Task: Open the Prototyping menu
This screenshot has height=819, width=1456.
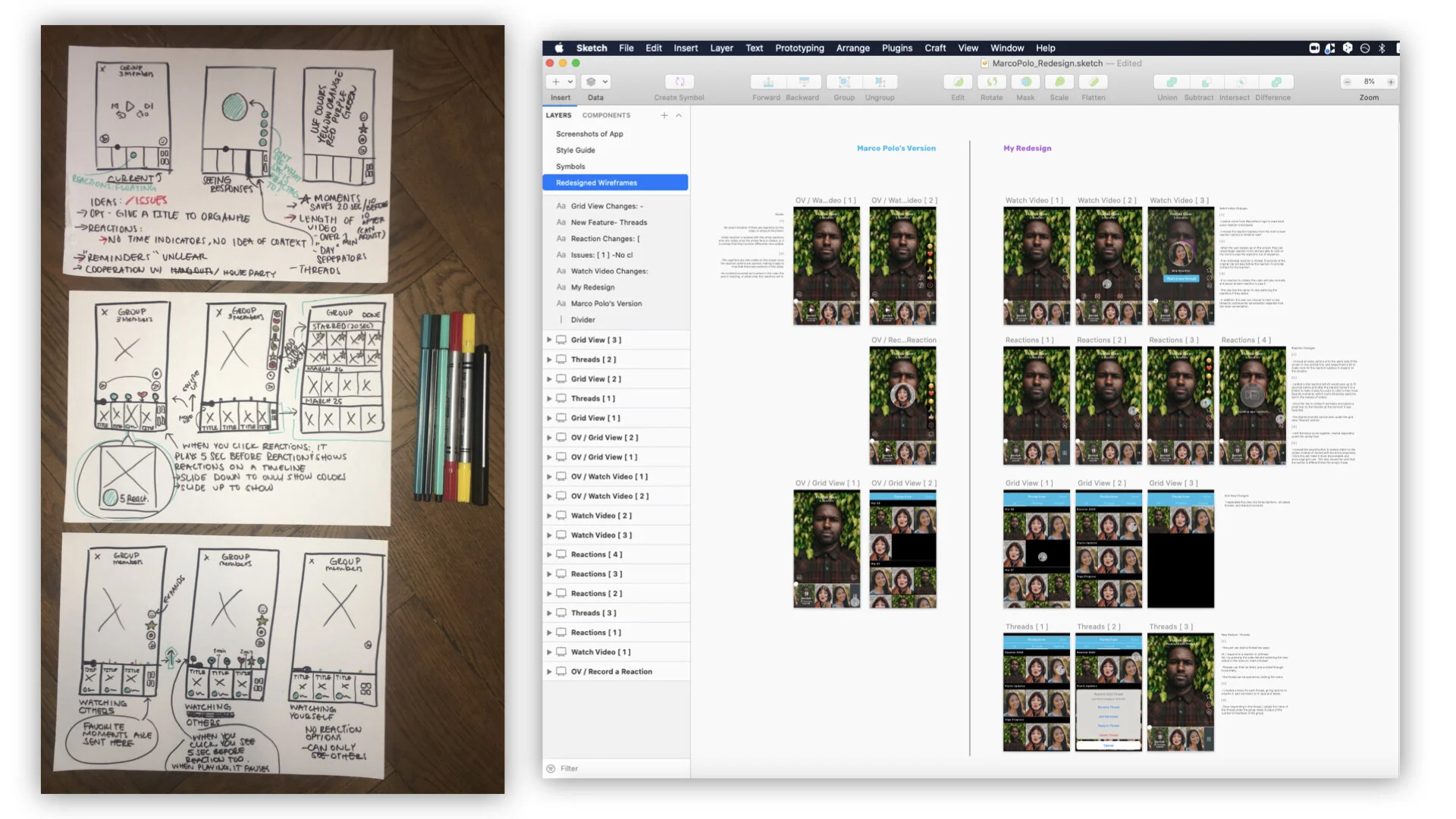Action: [x=799, y=48]
